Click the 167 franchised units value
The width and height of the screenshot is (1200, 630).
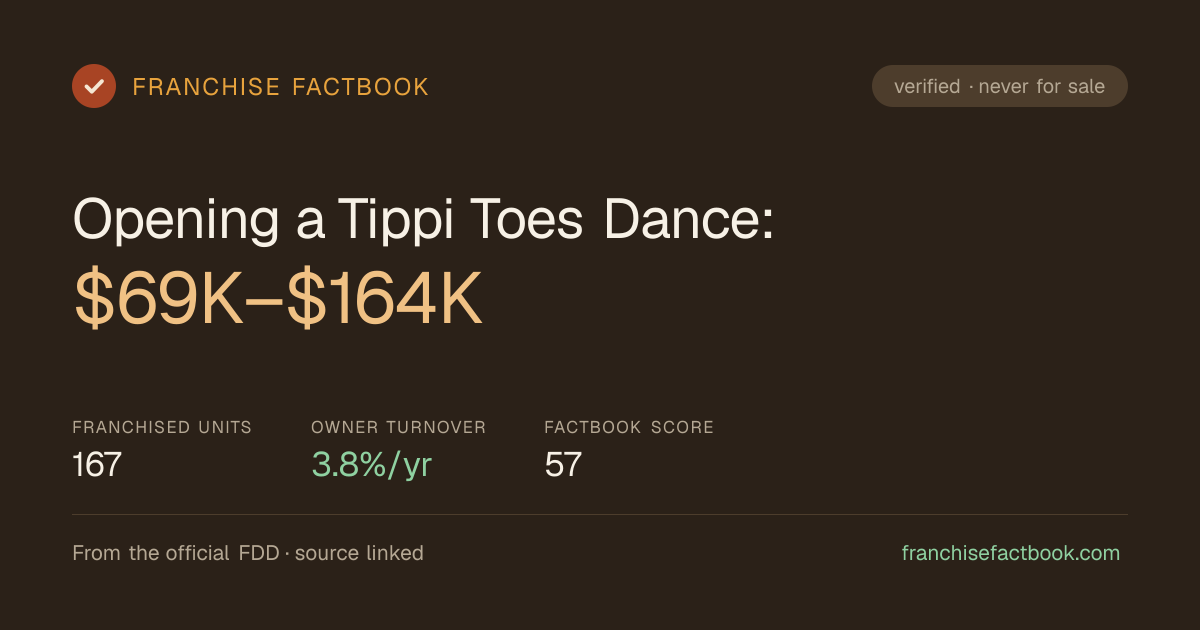point(97,464)
